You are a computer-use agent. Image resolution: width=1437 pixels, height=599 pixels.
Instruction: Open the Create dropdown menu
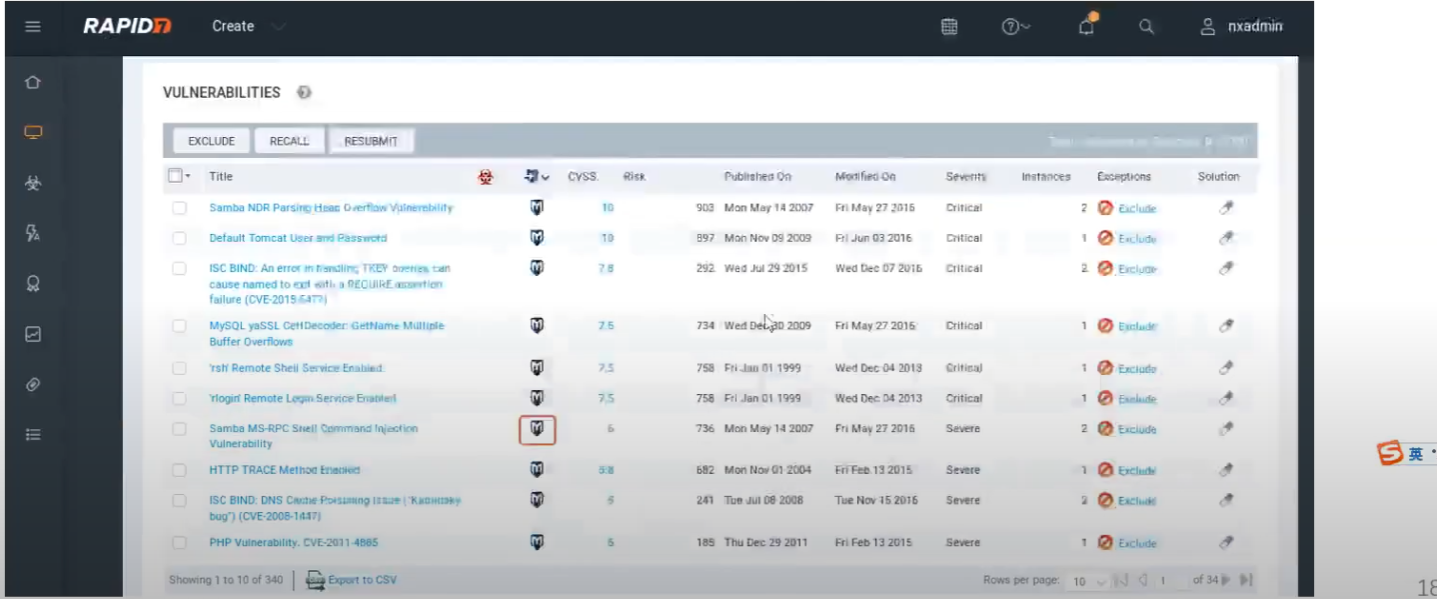[x=247, y=26]
